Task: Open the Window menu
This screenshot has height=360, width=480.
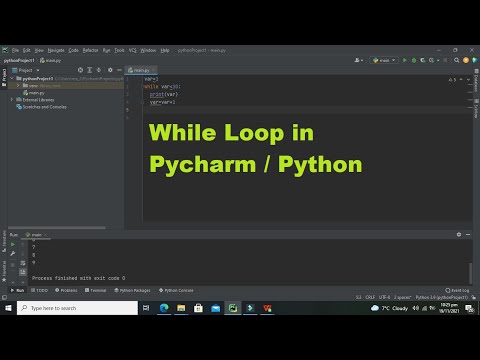Action: coord(148,50)
